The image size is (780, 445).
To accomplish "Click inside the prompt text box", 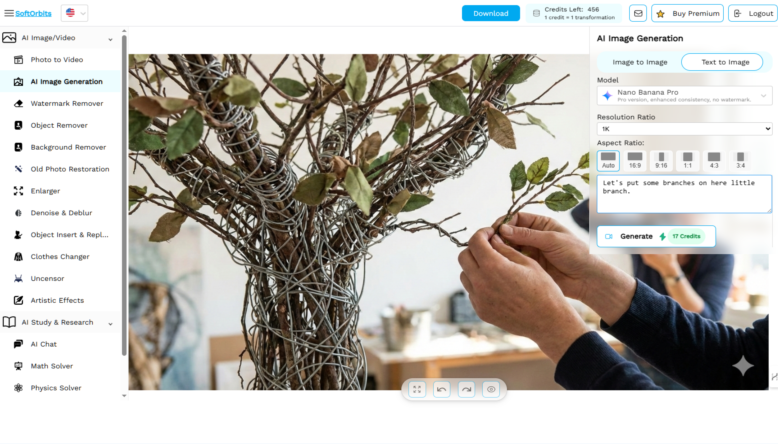I will coord(684,194).
